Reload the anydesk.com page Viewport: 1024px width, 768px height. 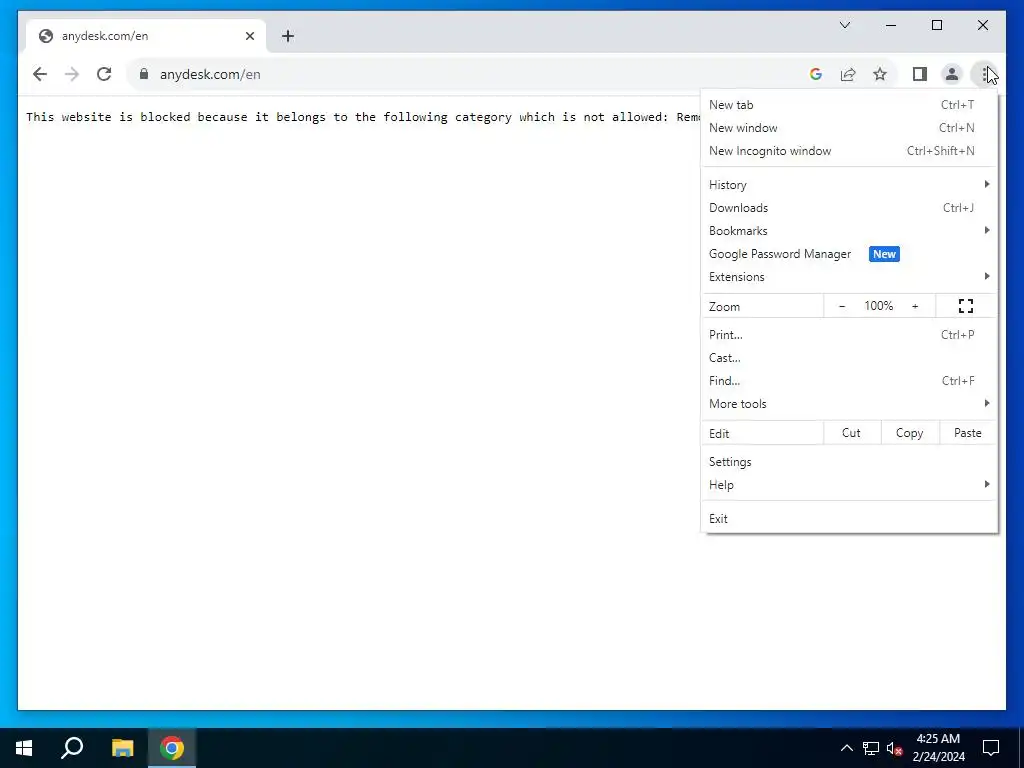click(104, 74)
